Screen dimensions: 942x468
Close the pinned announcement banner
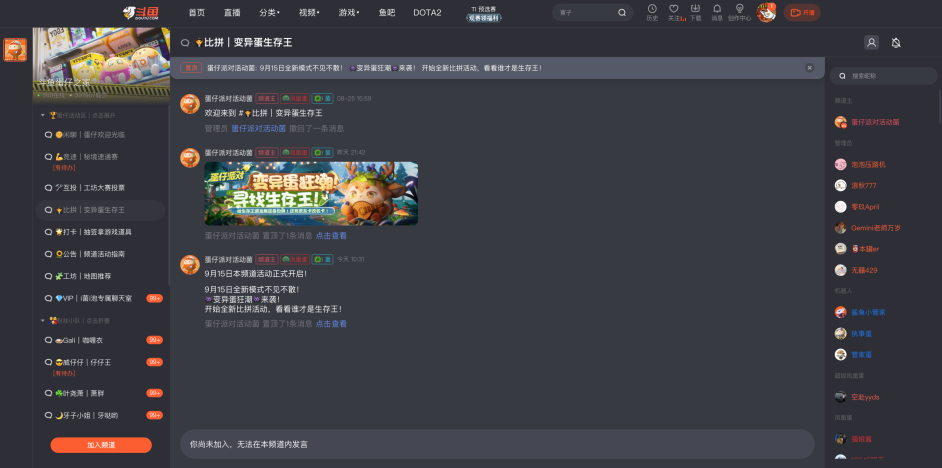(x=809, y=68)
